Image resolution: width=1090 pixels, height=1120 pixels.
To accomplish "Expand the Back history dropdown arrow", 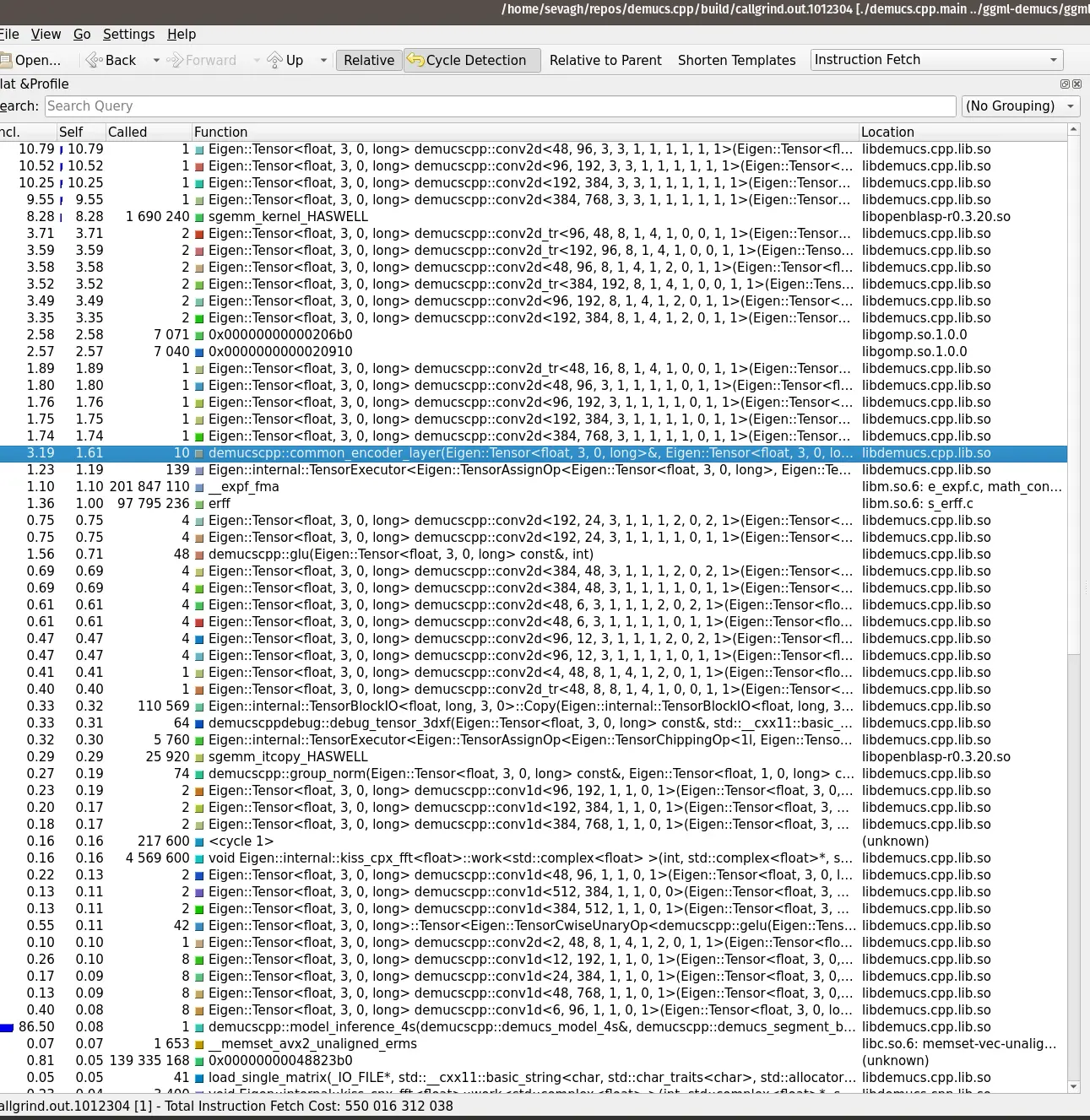I will 156,60.
